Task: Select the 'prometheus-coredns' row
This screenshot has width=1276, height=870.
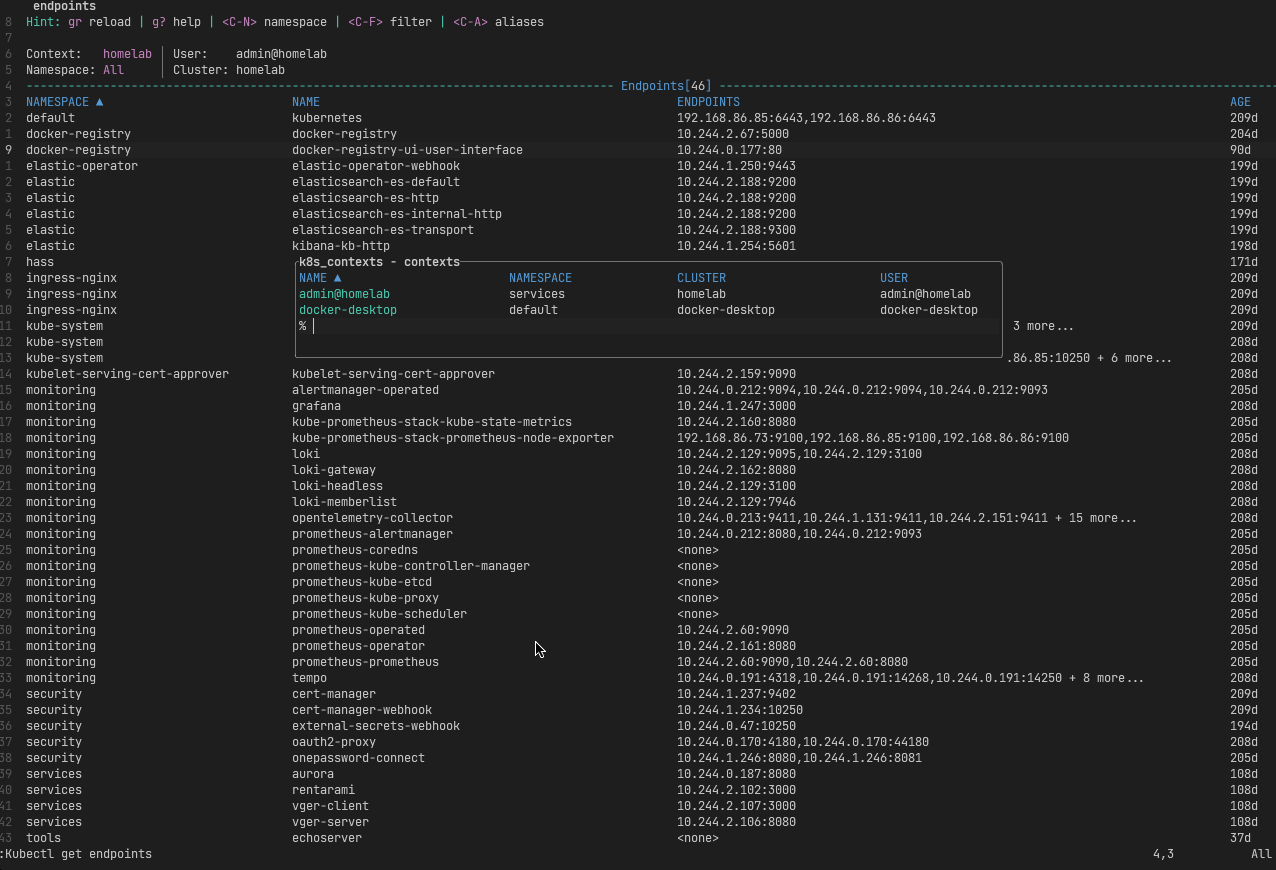Action: 638,550
